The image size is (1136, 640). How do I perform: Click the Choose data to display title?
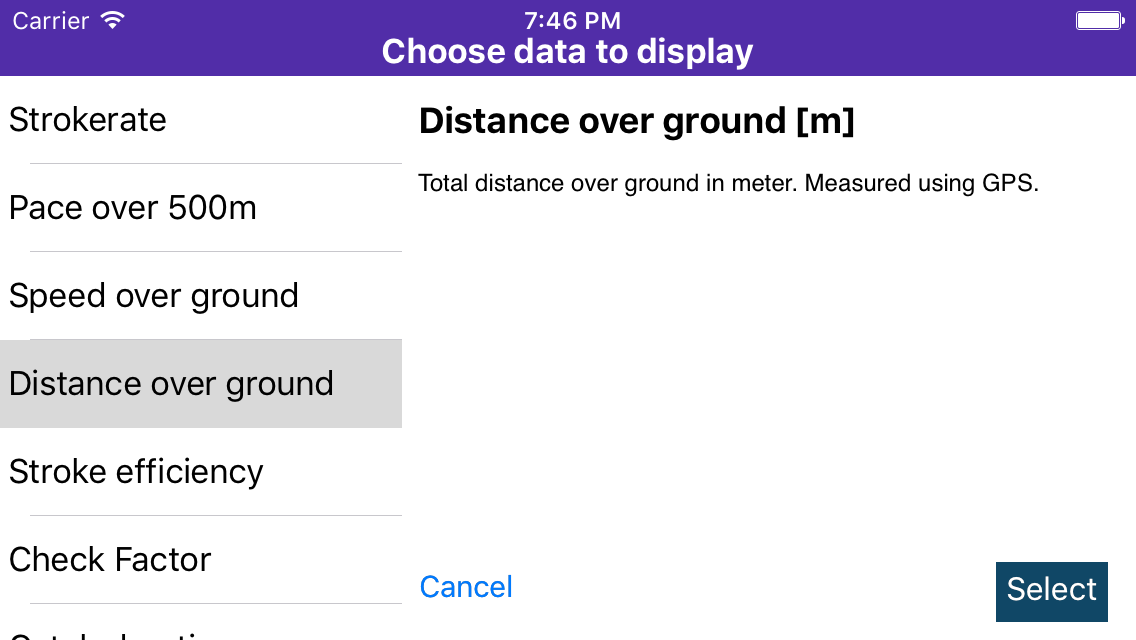tap(567, 52)
